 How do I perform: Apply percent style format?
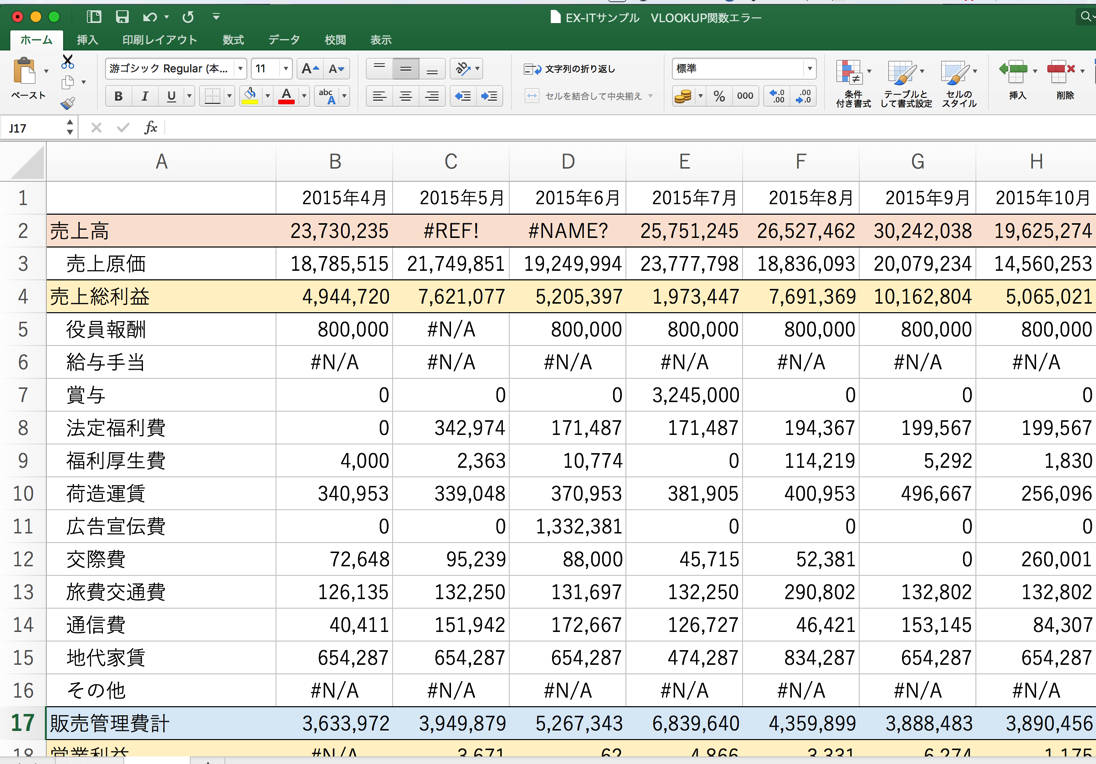point(719,96)
